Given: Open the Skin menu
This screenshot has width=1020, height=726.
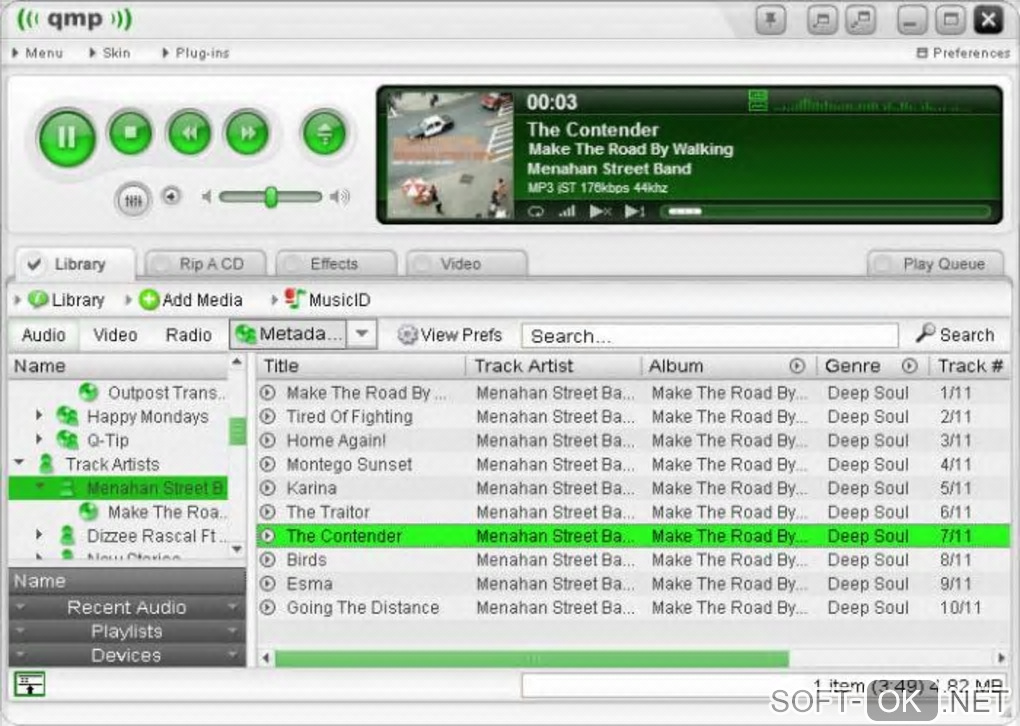Looking at the screenshot, I should click(x=110, y=53).
